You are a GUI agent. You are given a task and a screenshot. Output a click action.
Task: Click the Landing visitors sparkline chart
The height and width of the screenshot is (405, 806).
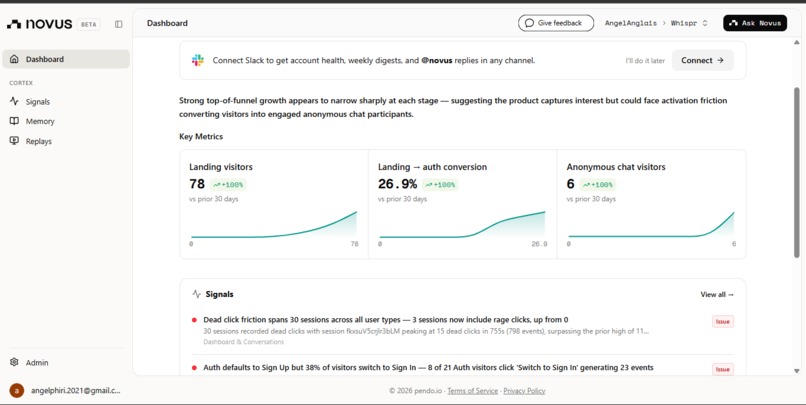click(274, 225)
